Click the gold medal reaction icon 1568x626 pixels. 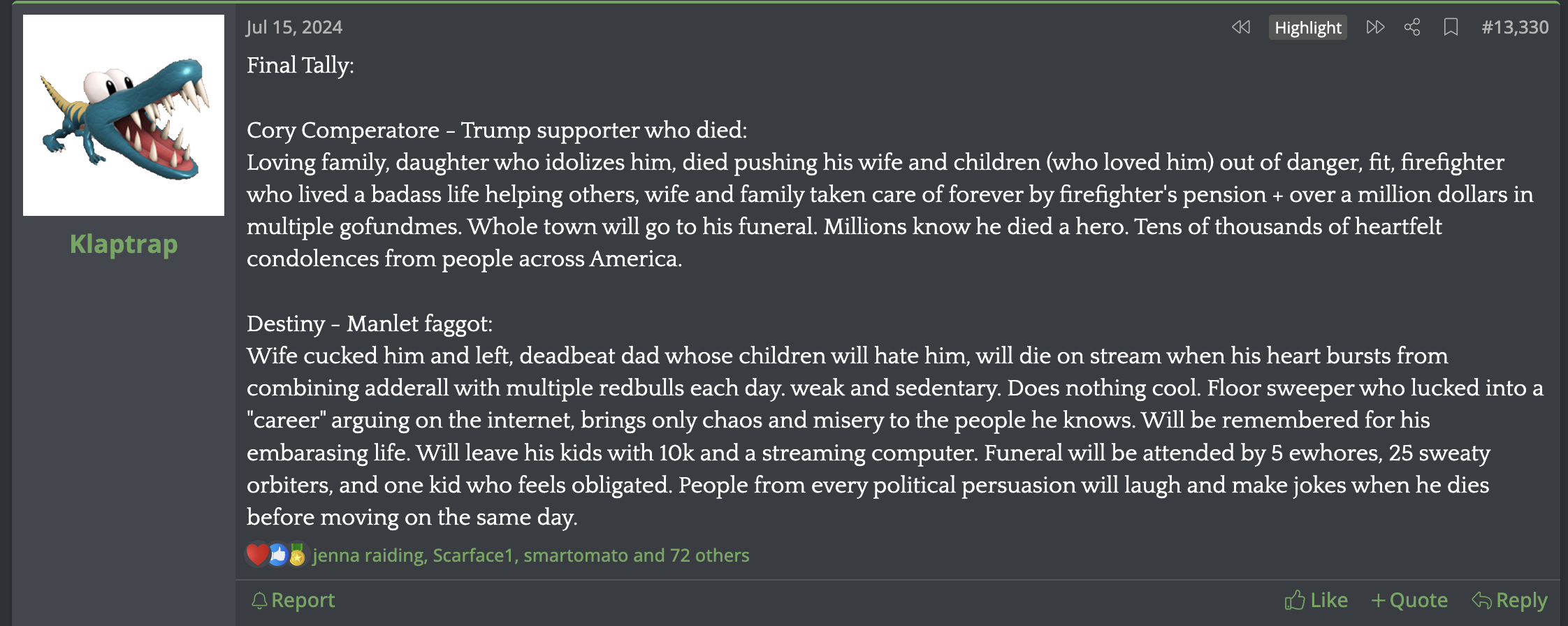pyautogui.click(x=297, y=555)
